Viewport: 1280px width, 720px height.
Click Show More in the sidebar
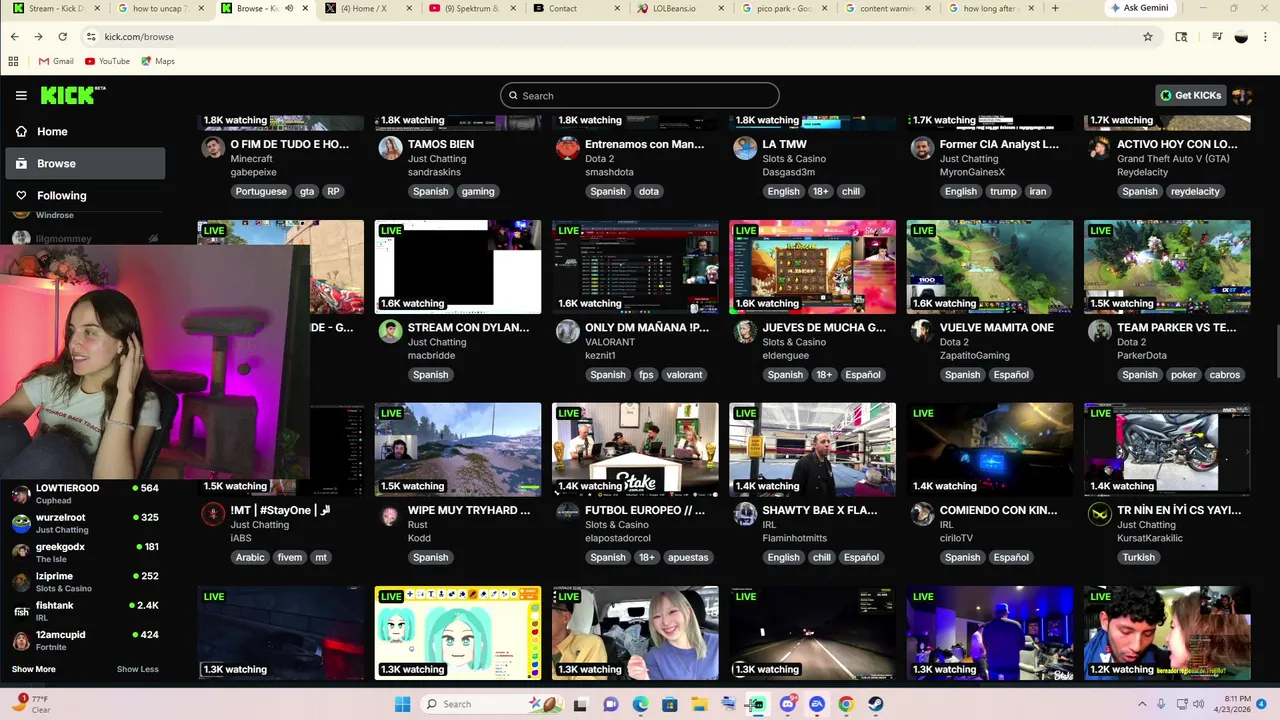point(33,669)
